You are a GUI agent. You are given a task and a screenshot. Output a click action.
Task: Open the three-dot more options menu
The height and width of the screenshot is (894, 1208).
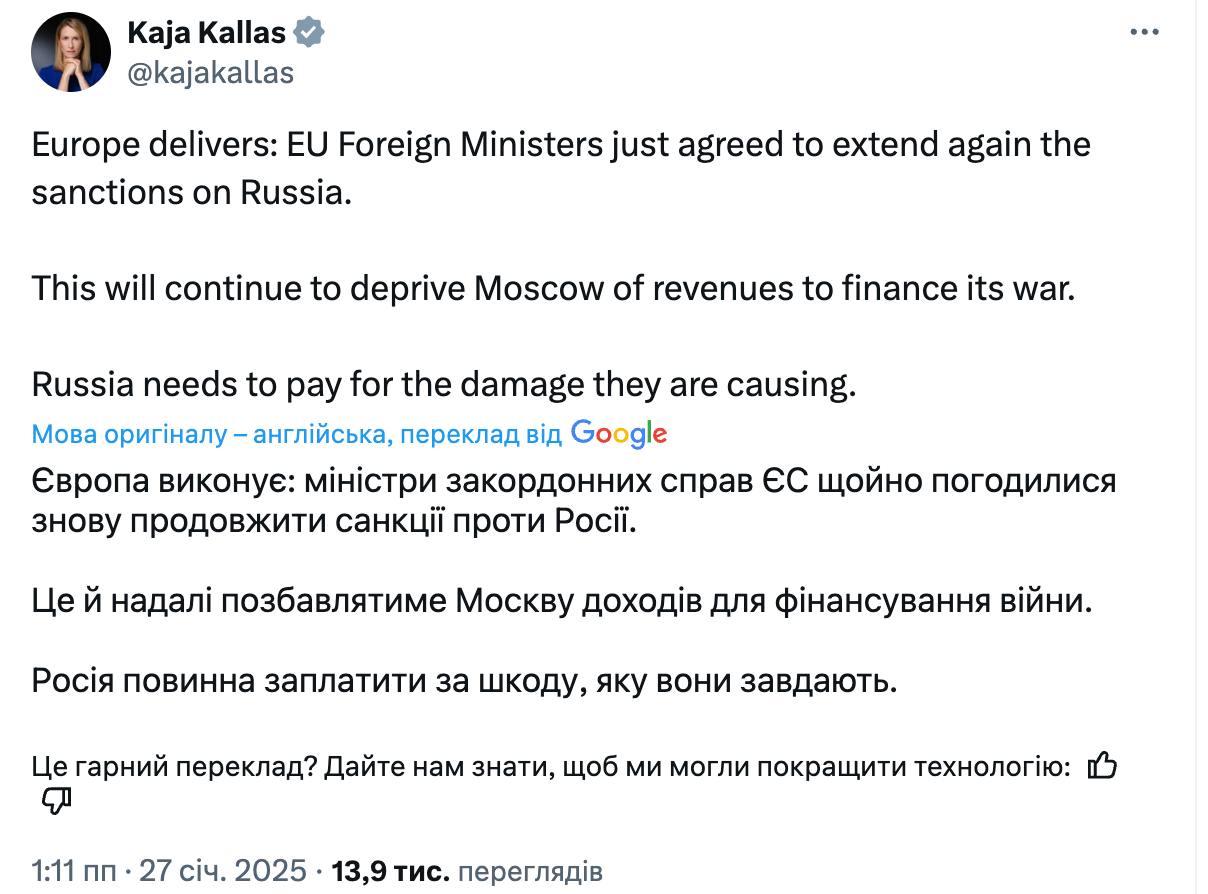tap(1143, 33)
